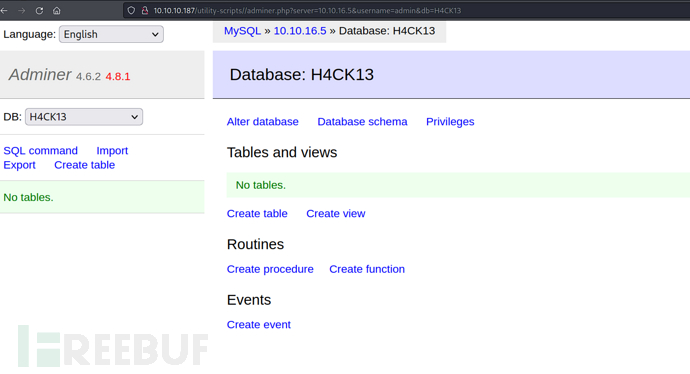Go back using browser back arrow
The width and height of the screenshot is (690, 374).
pyautogui.click(x=4, y=11)
